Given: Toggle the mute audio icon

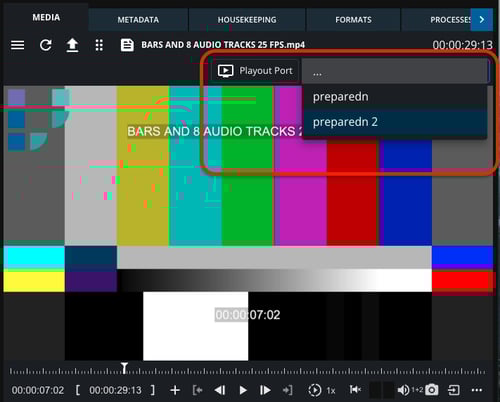Looking at the screenshot, I should pyautogui.click(x=355, y=389).
